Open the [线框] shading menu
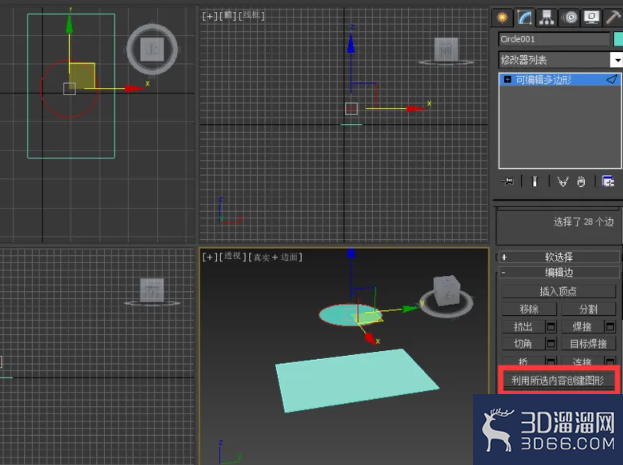Viewport: 623px width, 465px height. click(252, 16)
